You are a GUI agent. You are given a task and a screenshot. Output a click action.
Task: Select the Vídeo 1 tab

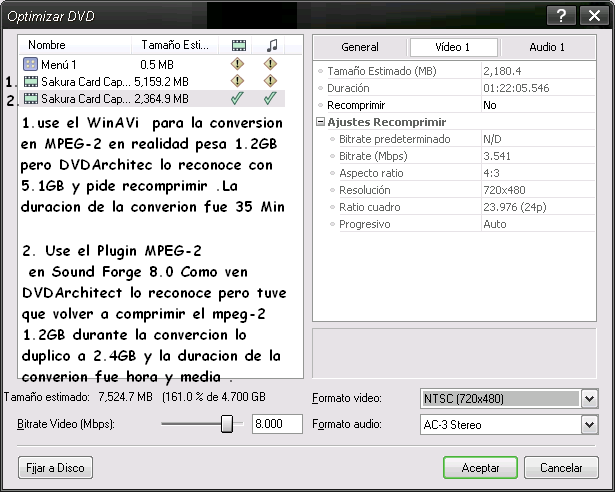click(453, 47)
